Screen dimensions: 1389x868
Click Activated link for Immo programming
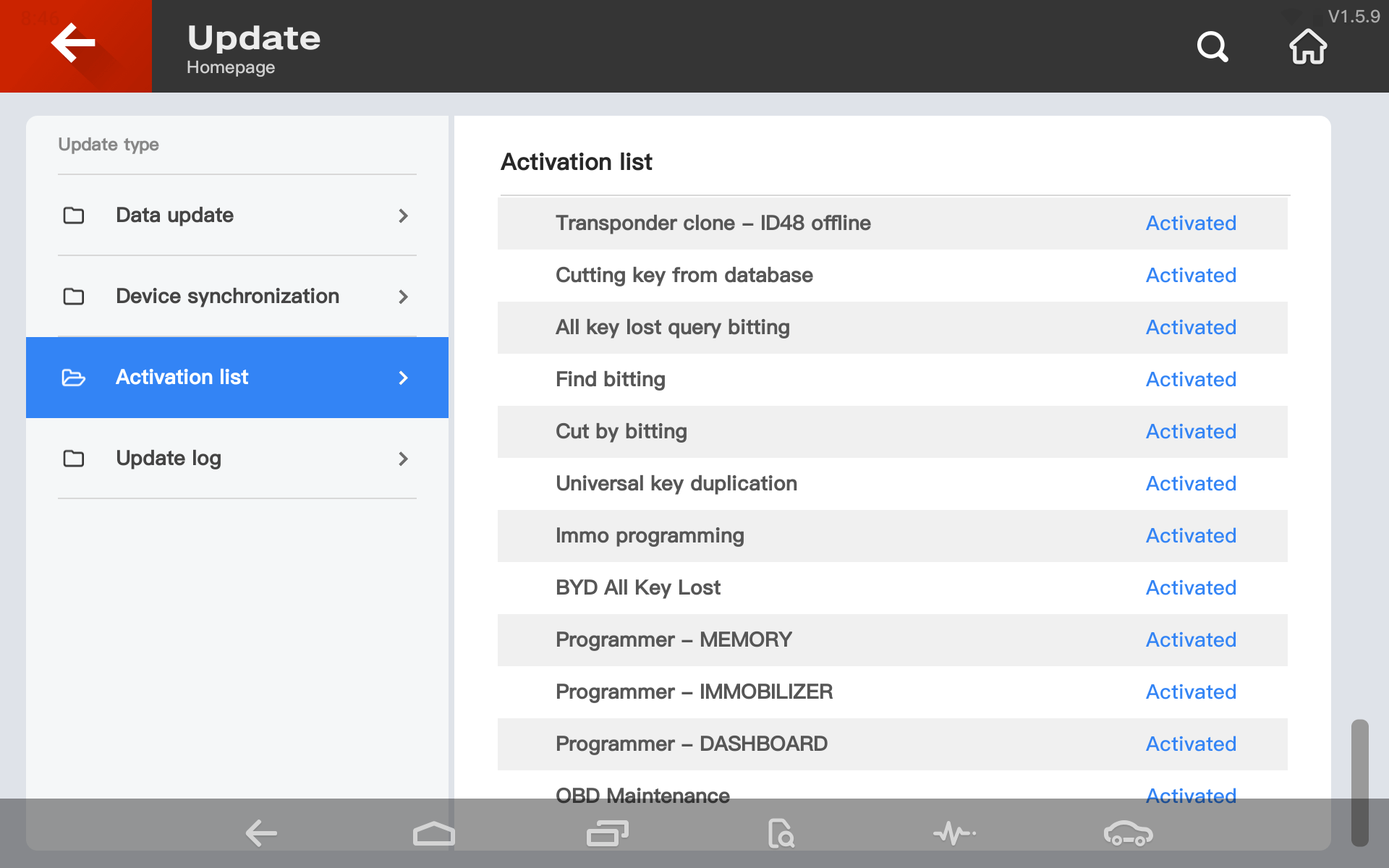point(1191,536)
